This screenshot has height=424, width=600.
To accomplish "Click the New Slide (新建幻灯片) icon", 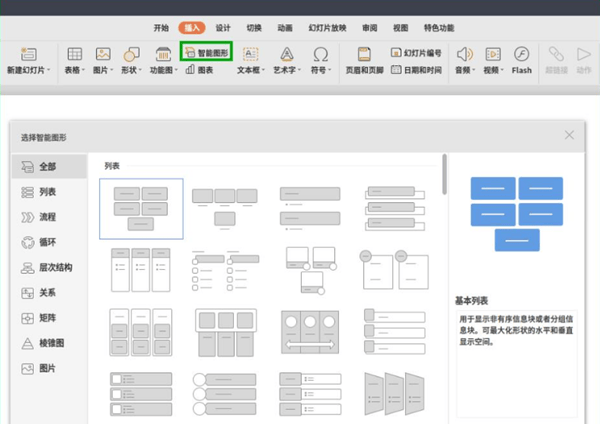I will tap(28, 54).
